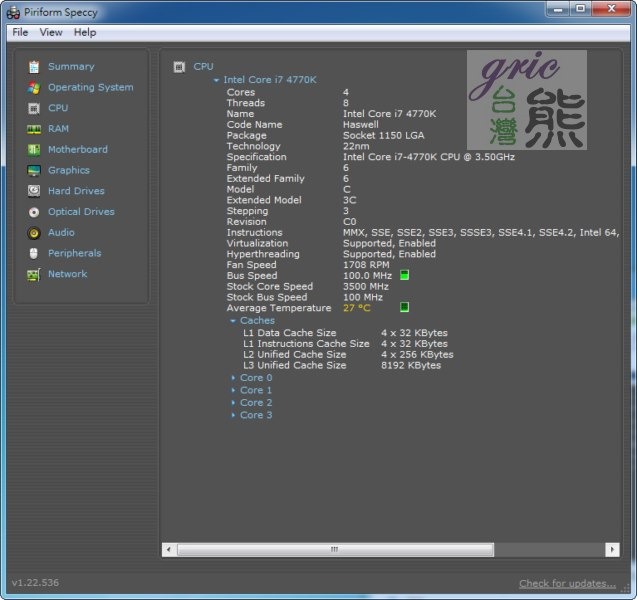The width and height of the screenshot is (637, 600).
Task: Click the Check for updates link
Action: point(567,584)
